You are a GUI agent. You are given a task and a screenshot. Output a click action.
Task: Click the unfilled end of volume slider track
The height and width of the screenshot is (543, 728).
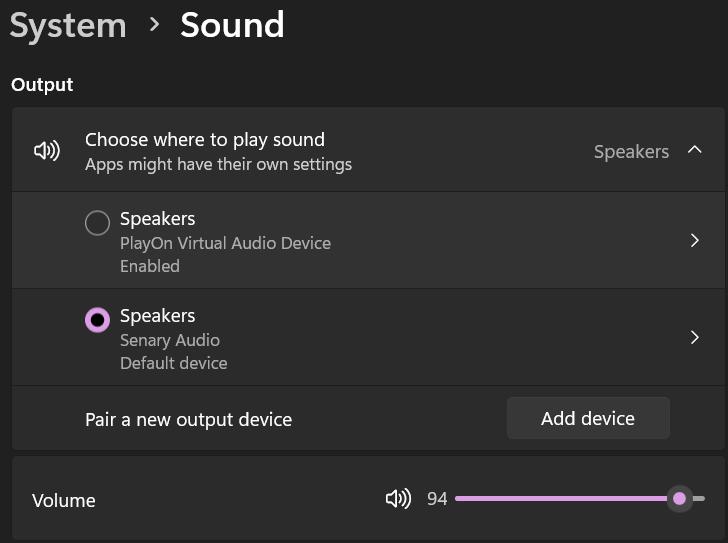pos(699,498)
